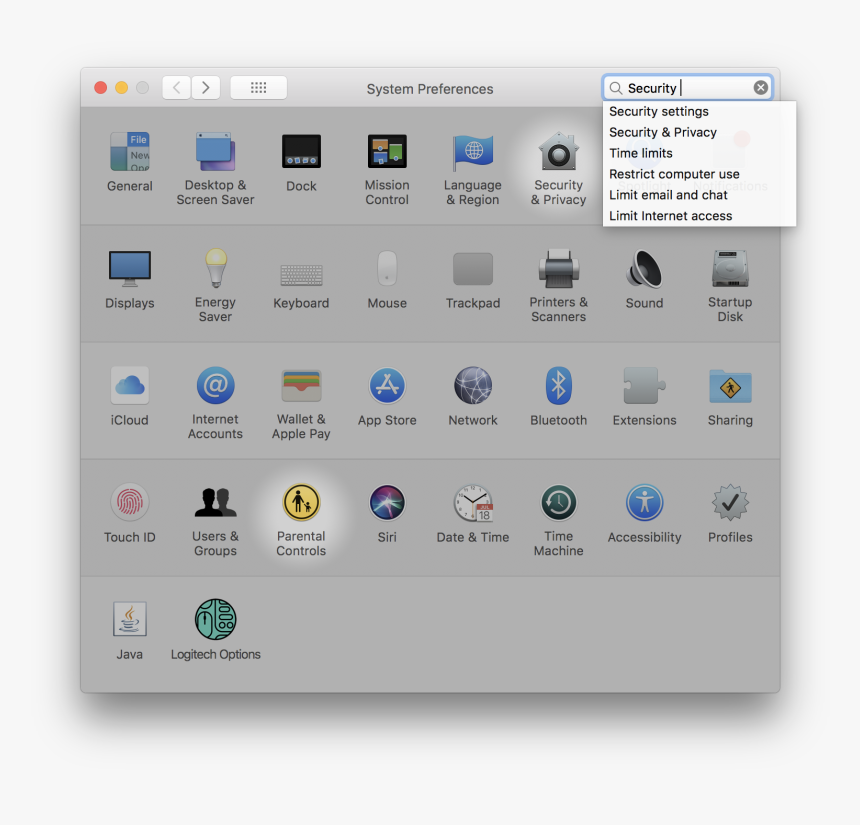This screenshot has width=860, height=825.
Task: Open Time Machine preferences
Action: point(558,503)
